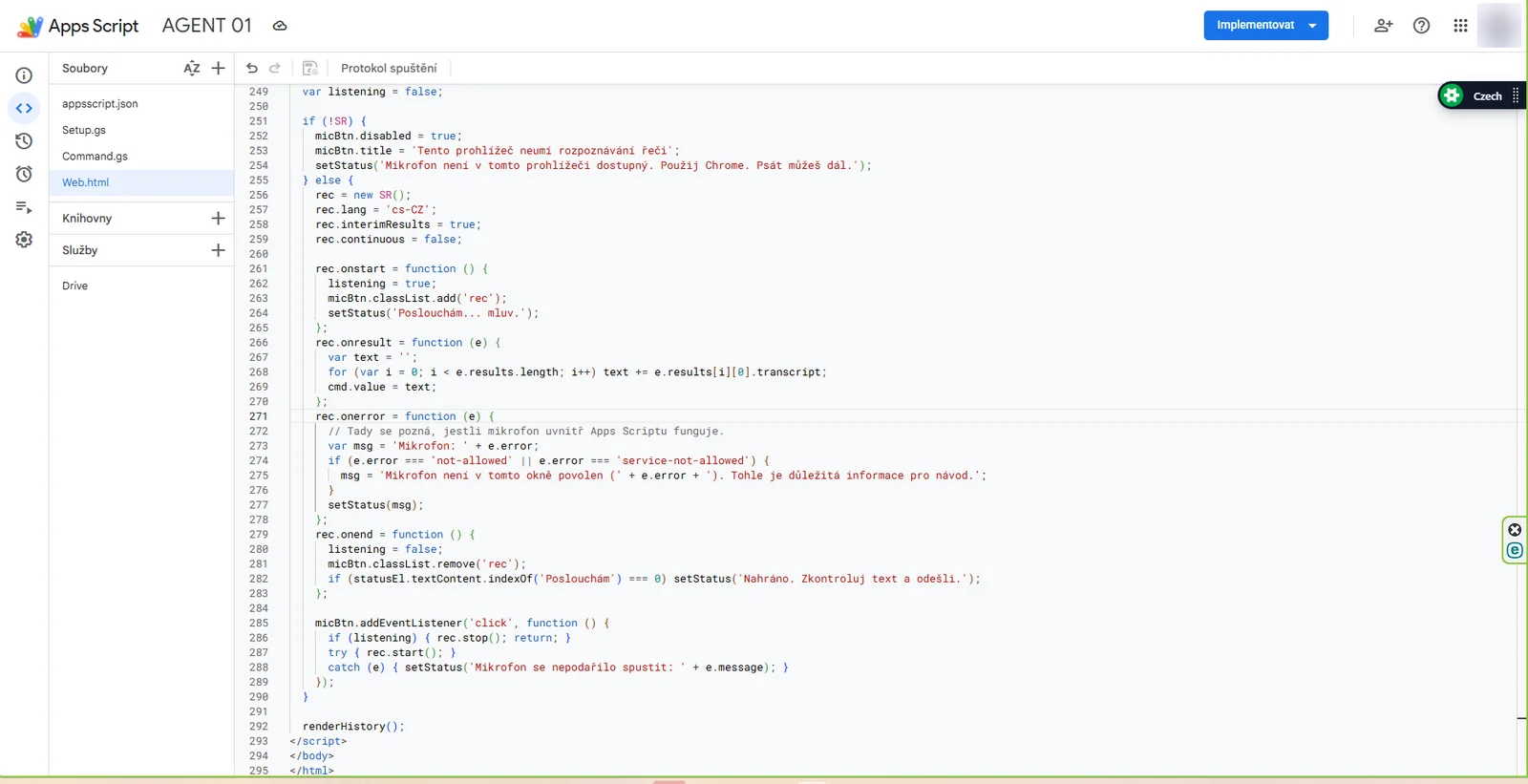
Task: Open the account avatar menu
Action: (x=1498, y=26)
